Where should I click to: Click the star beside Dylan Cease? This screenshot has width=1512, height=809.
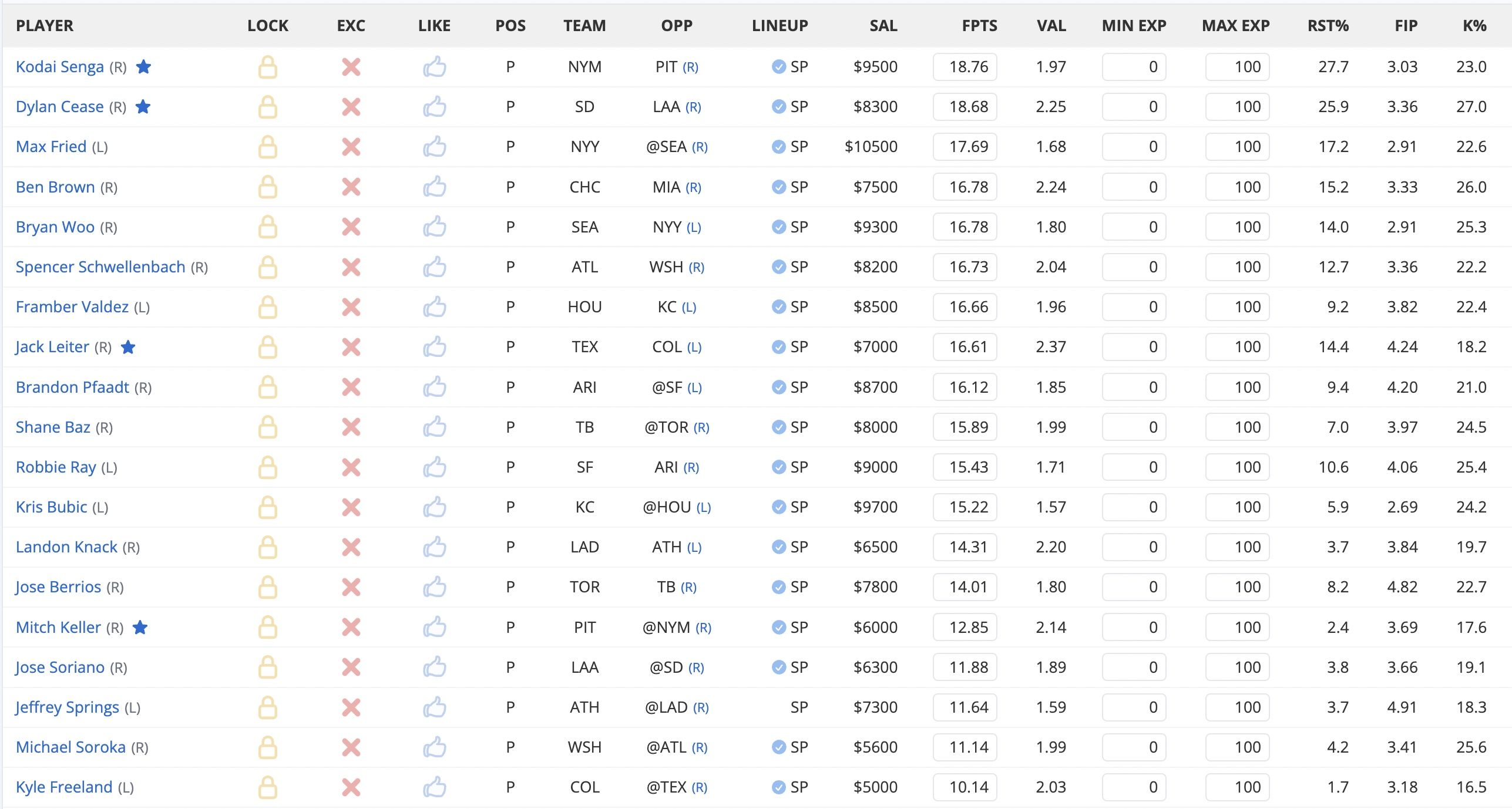click(x=143, y=106)
